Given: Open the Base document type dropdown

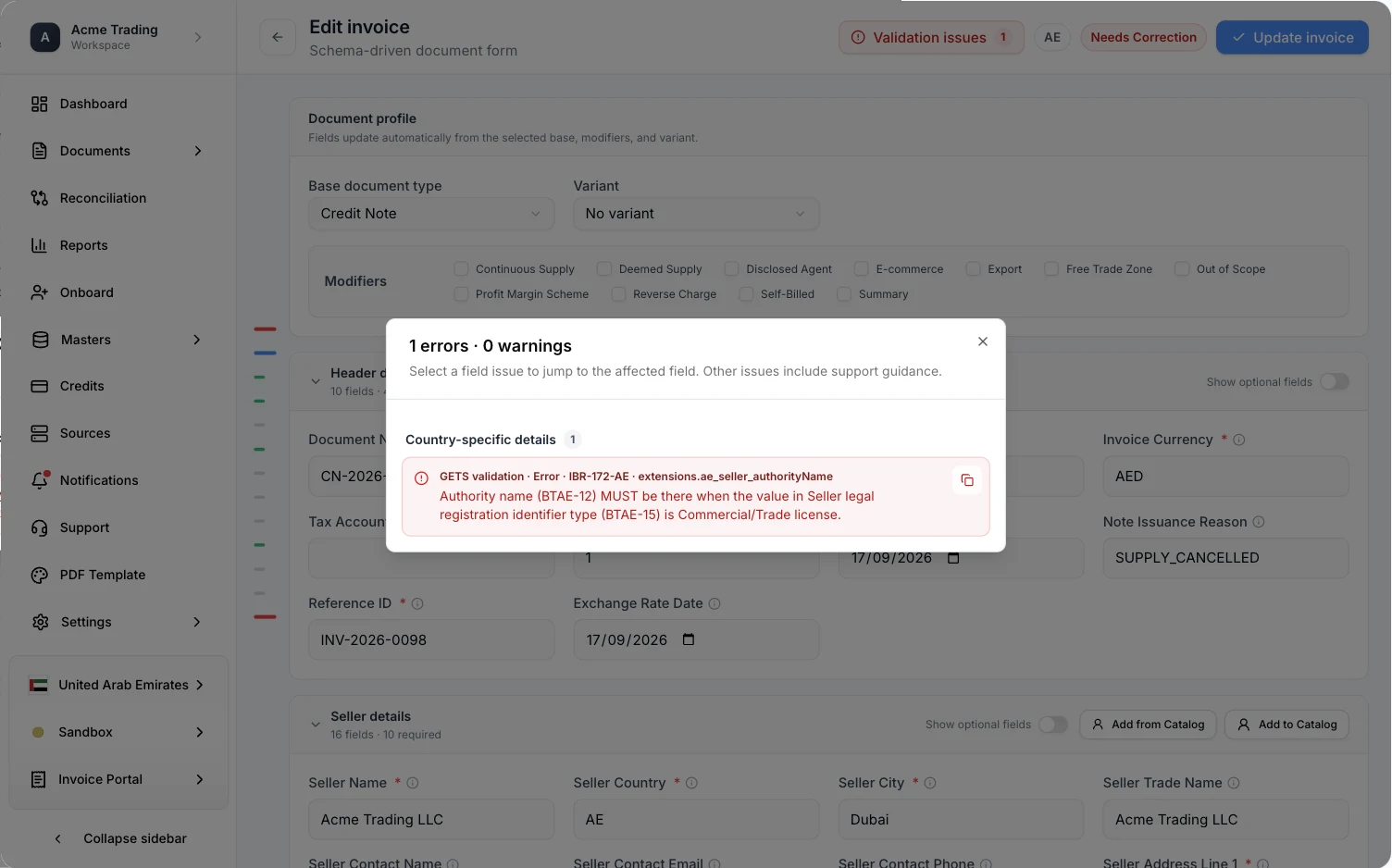Looking at the screenshot, I should pos(431,214).
